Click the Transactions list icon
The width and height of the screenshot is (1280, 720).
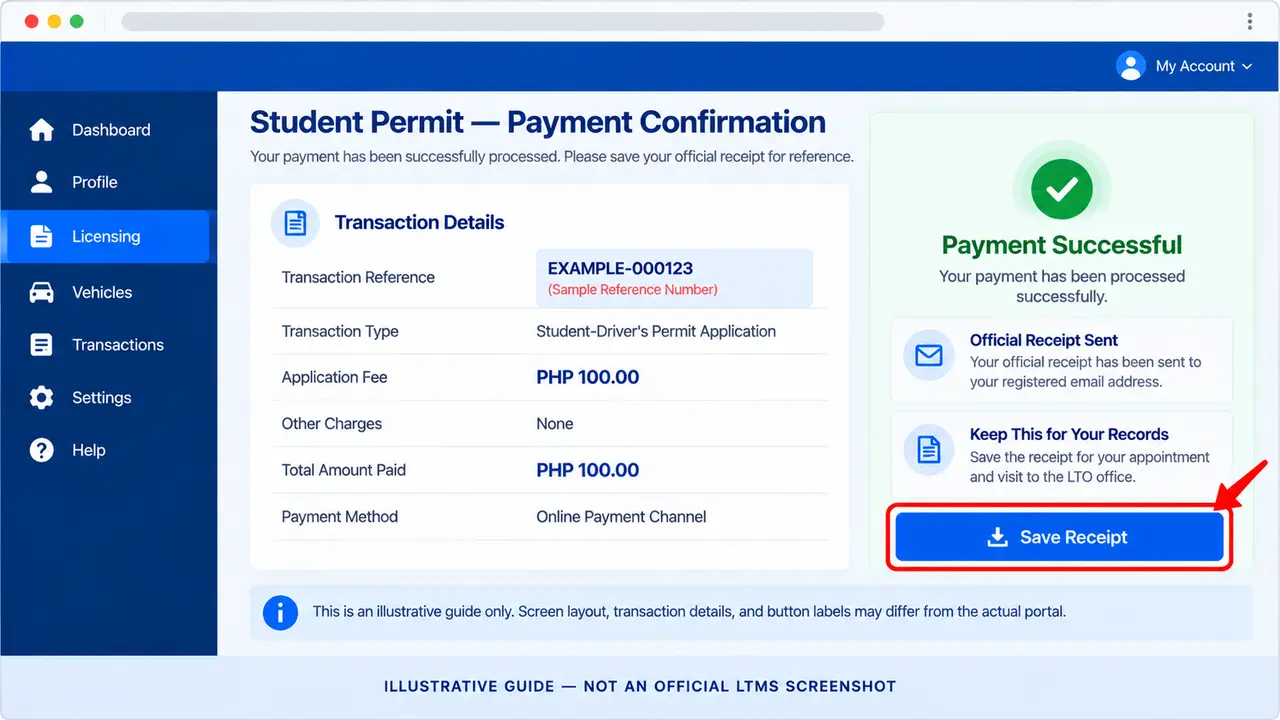pos(42,345)
